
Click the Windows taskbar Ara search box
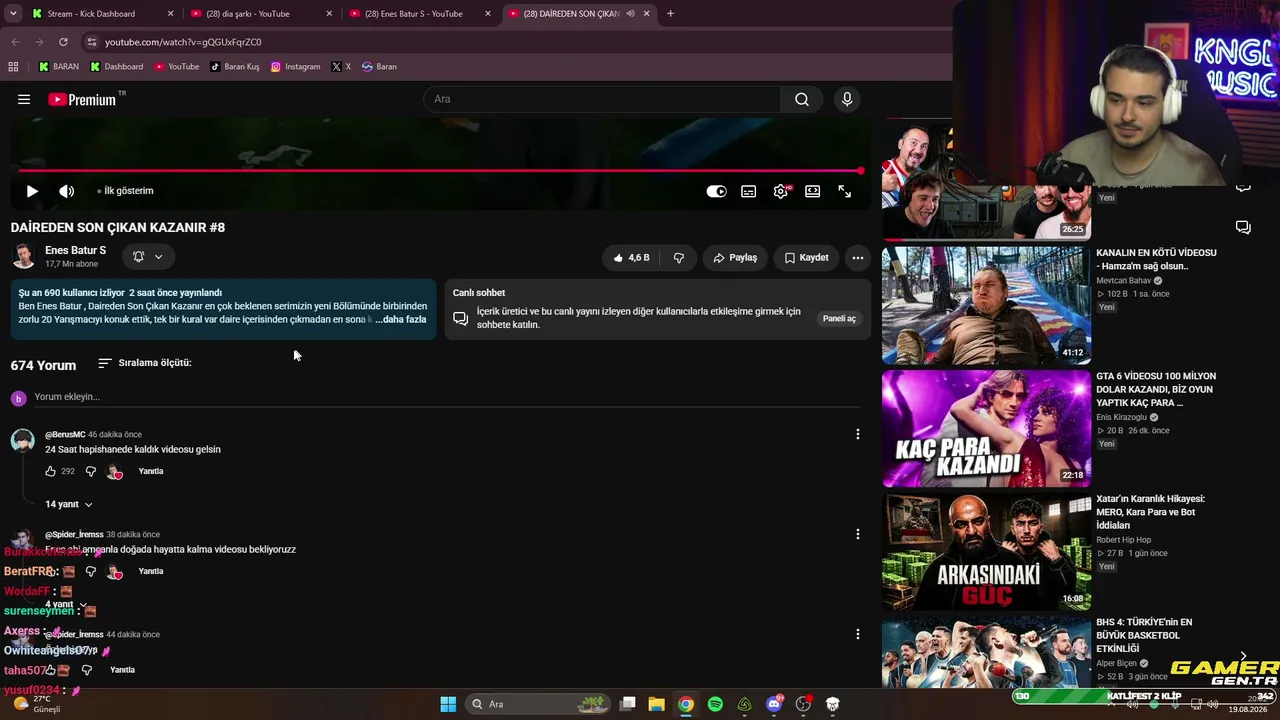click(538, 704)
